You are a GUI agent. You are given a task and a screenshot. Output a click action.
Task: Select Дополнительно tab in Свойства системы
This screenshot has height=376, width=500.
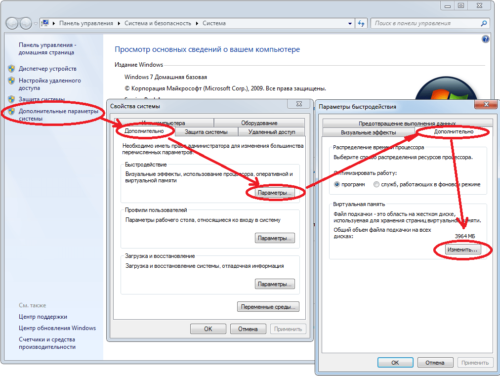[x=144, y=131]
